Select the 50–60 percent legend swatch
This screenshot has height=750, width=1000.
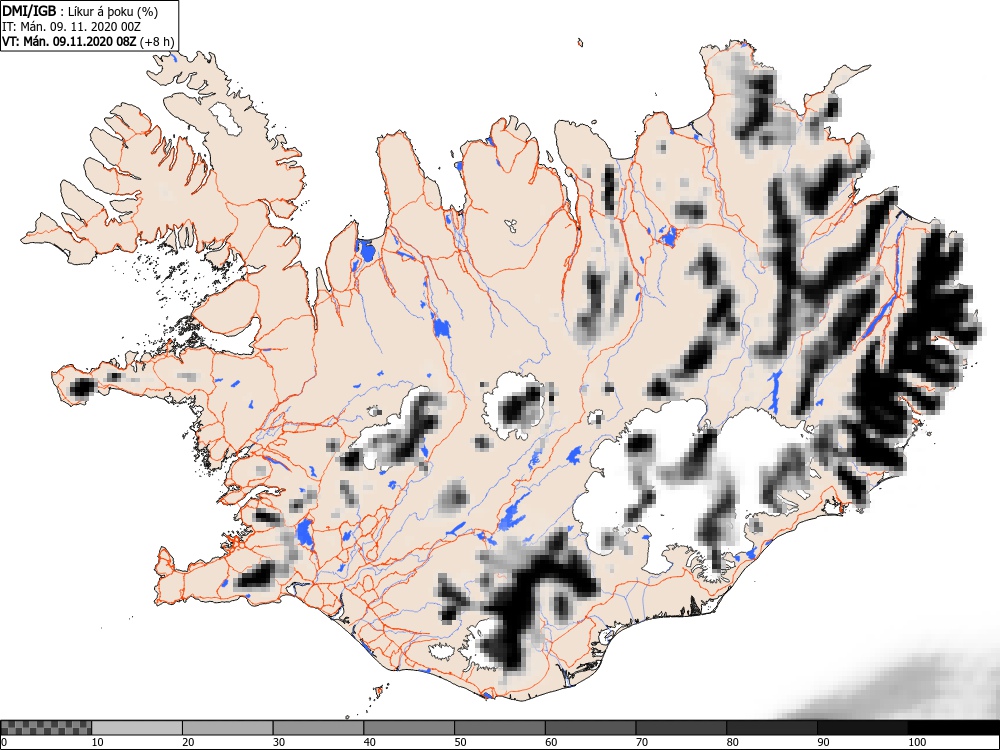click(500, 728)
